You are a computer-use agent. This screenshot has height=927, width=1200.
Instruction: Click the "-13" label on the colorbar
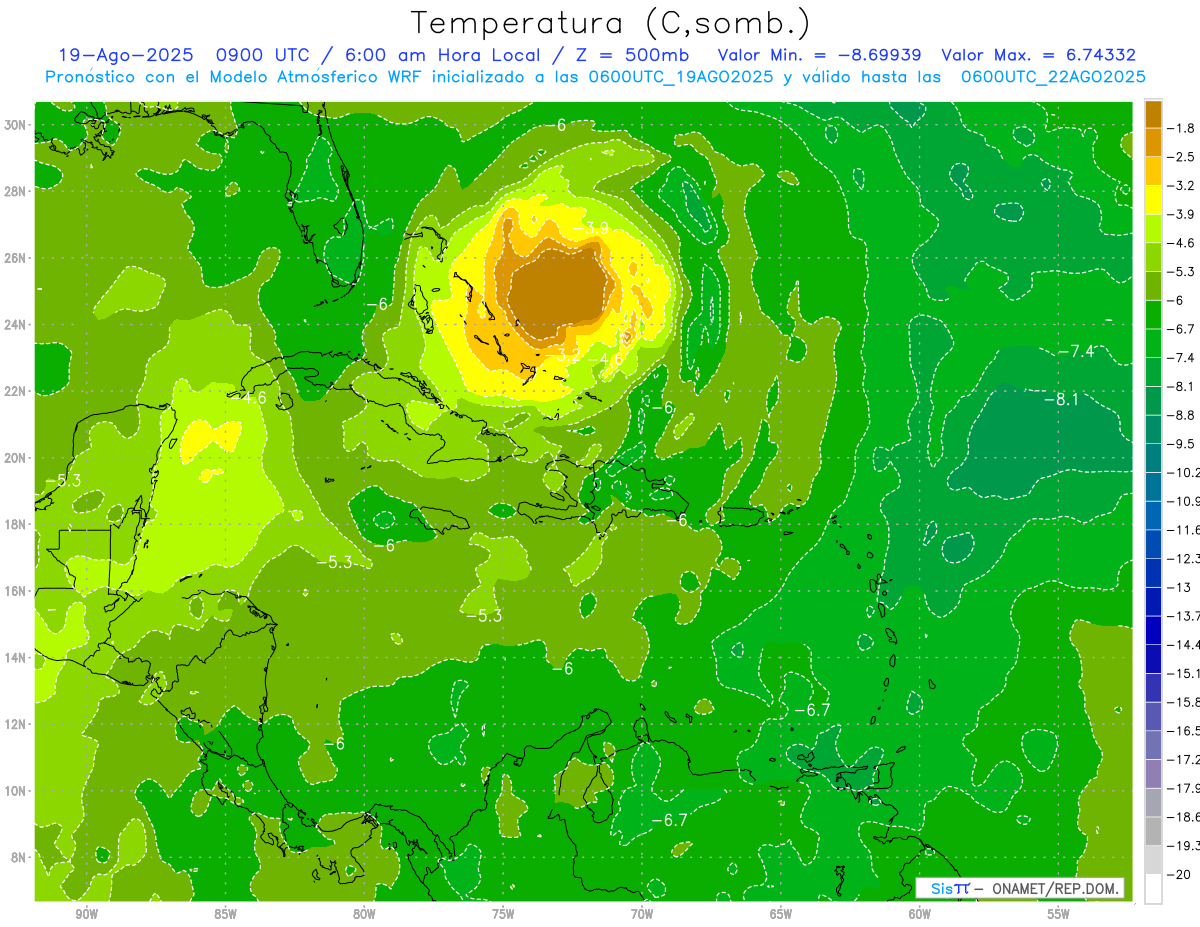pos(1180,587)
